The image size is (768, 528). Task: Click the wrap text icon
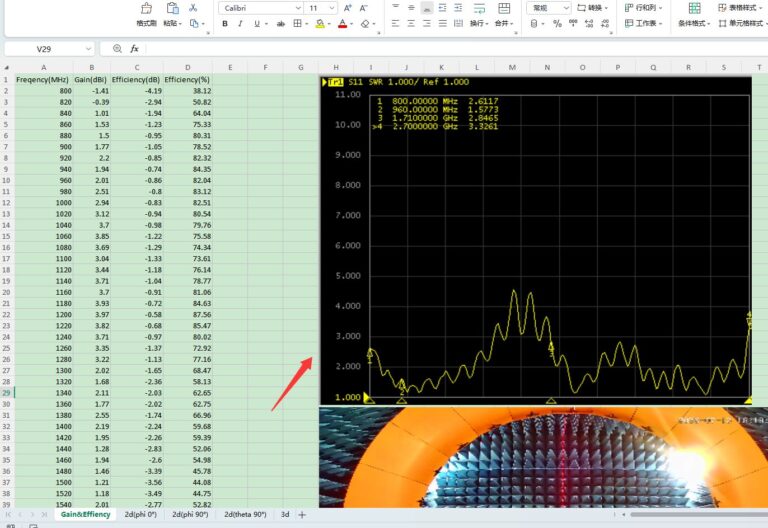pyautogui.click(x=479, y=8)
